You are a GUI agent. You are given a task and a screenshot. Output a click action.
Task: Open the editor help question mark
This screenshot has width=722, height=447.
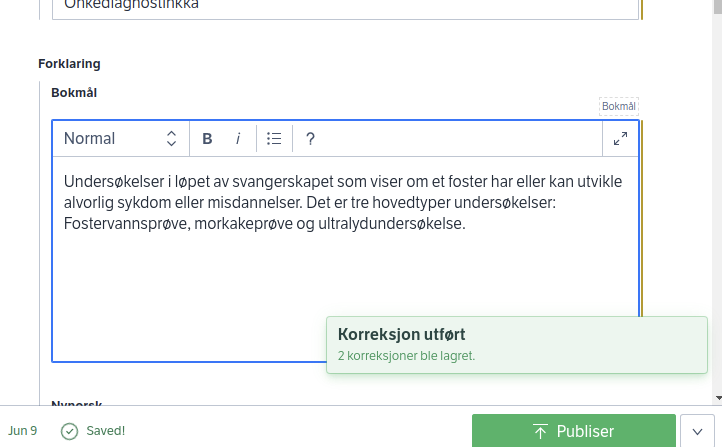tap(310, 139)
